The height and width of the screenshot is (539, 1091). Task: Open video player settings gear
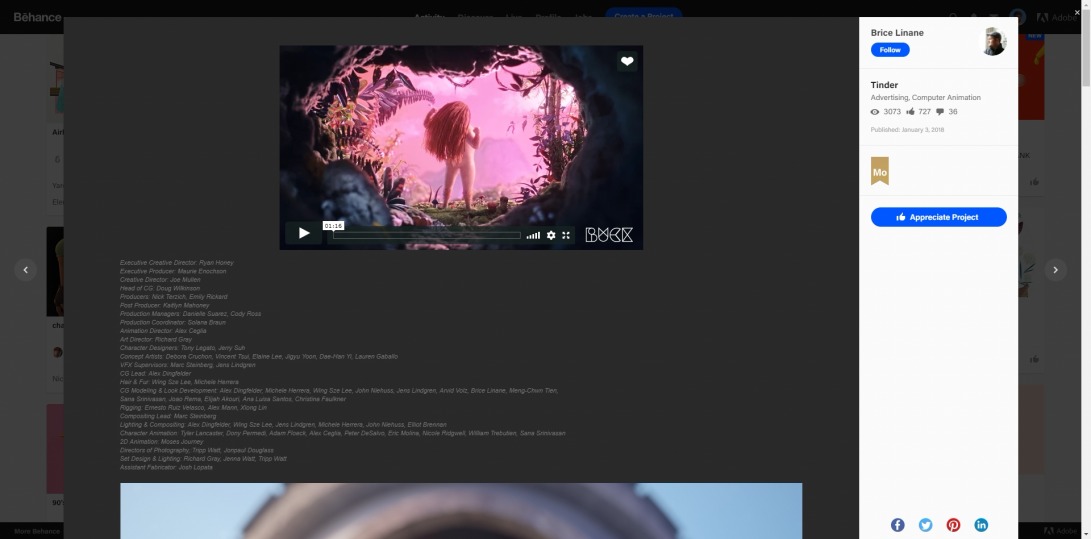(x=551, y=235)
